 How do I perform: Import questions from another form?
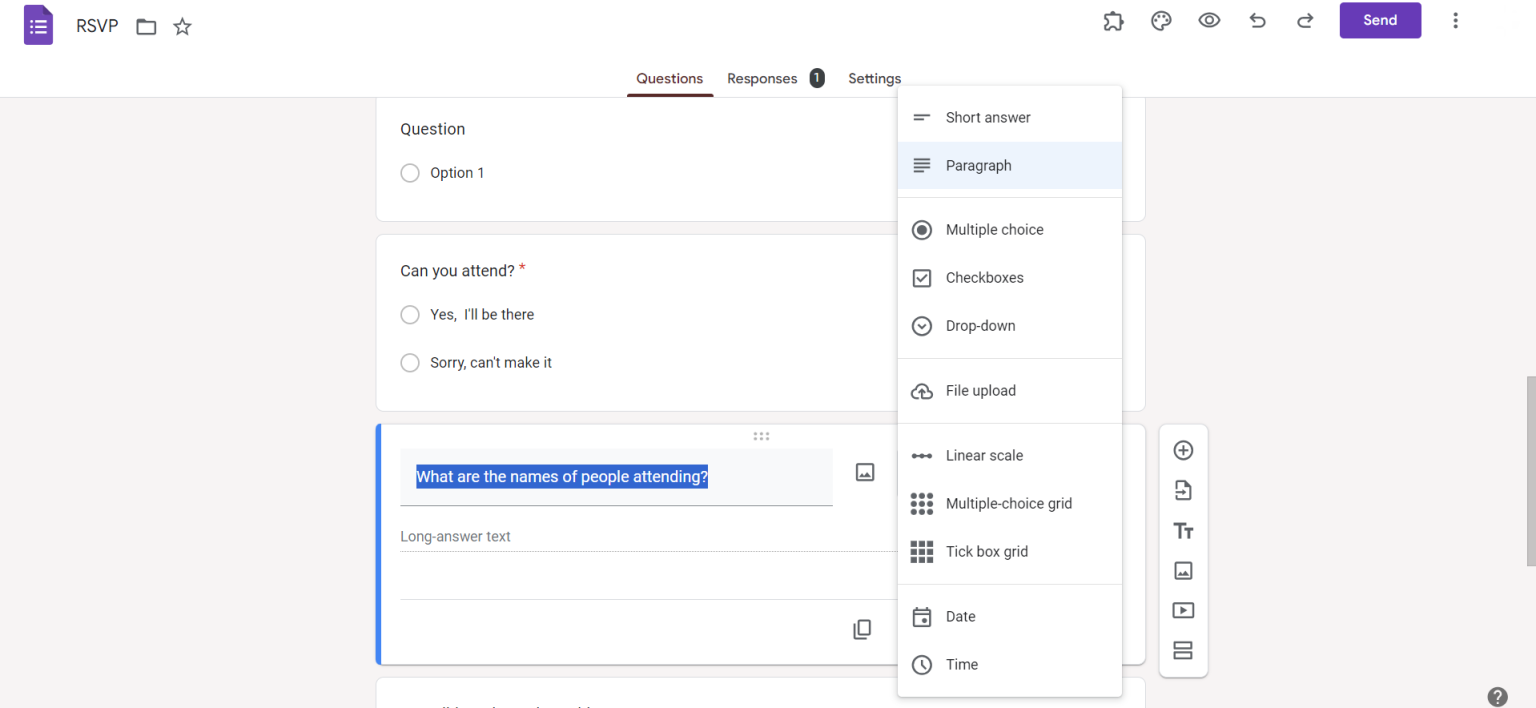[1183, 491]
